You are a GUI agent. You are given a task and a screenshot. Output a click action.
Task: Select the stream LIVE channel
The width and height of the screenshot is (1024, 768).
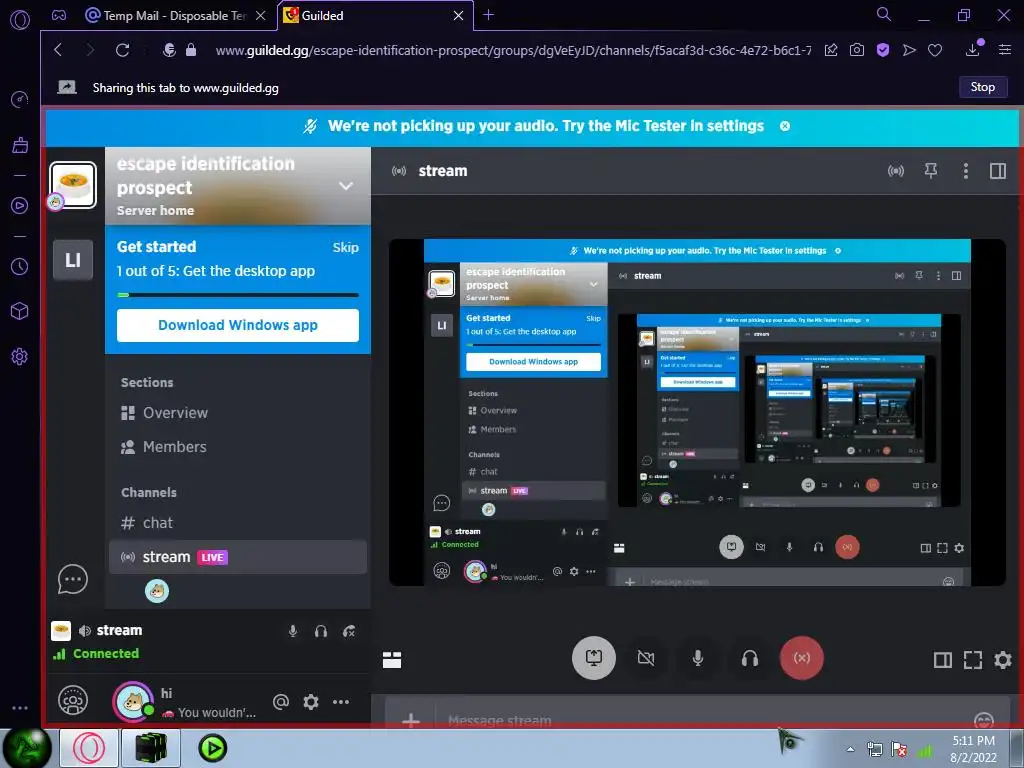point(238,557)
